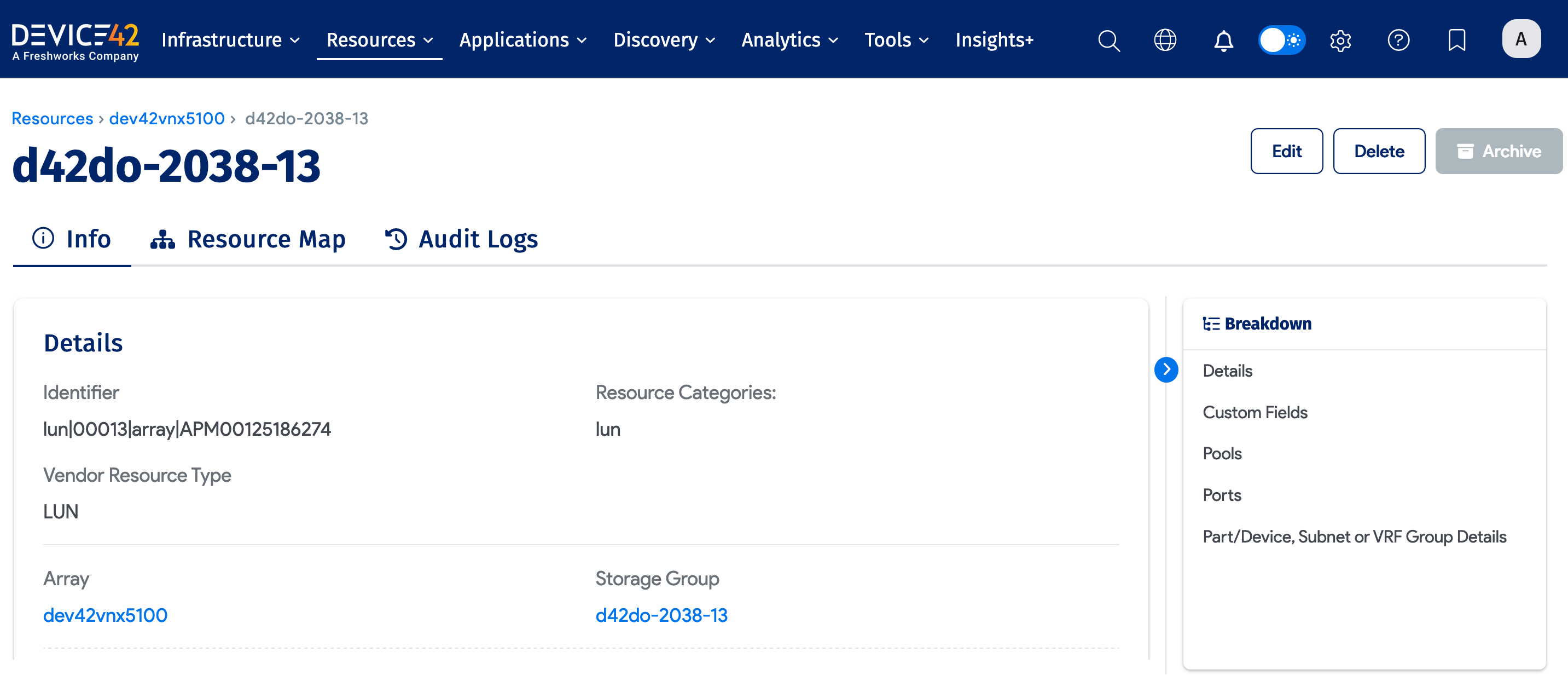The height and width of the screenshot is (681, 1568).
Task: Toggle dark/light theme switch
Action: (x=1281, y=40)
